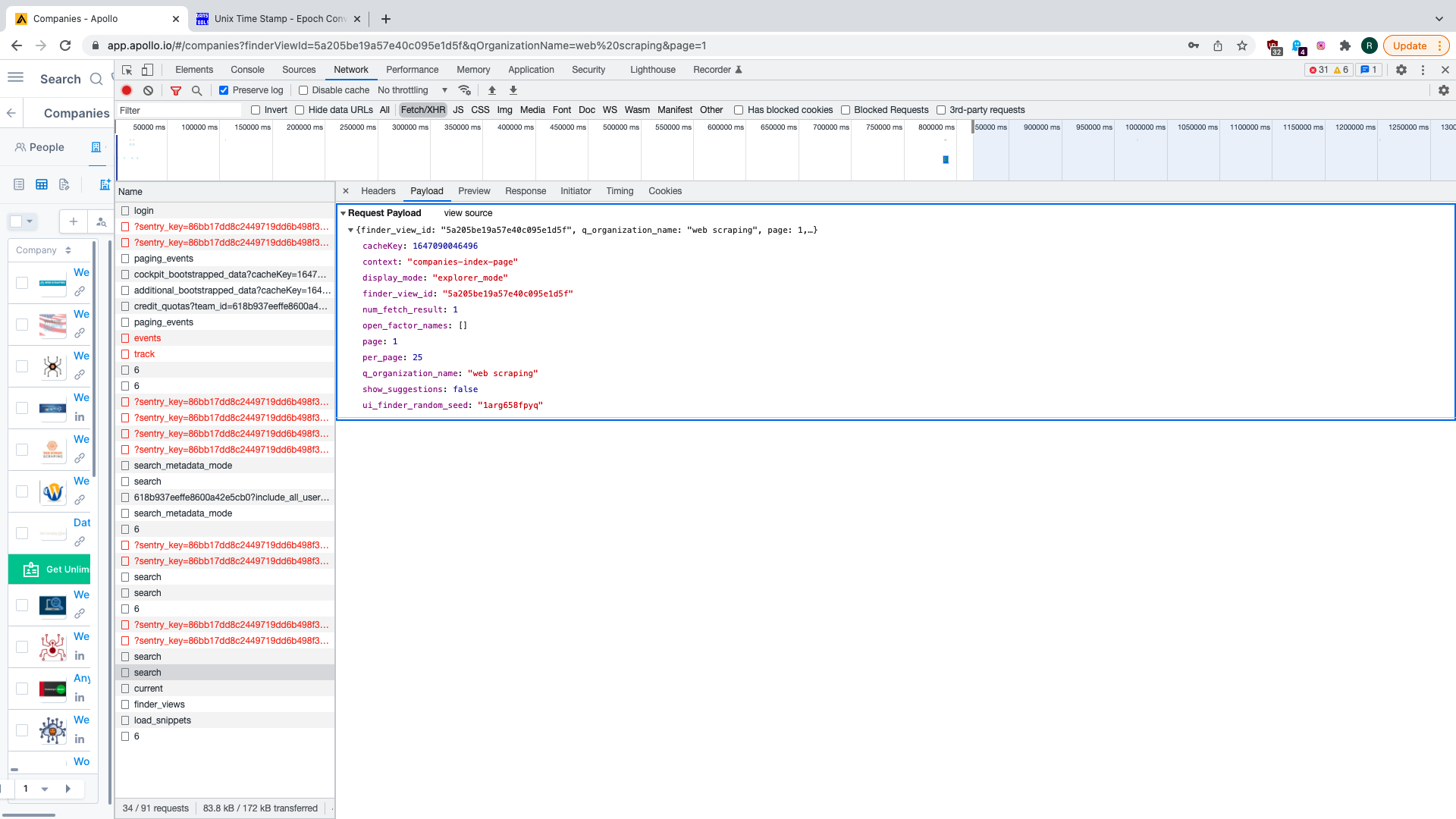Open the No throttling dropdown
The height and width of the screenshot is (819, 1456).
413,90
